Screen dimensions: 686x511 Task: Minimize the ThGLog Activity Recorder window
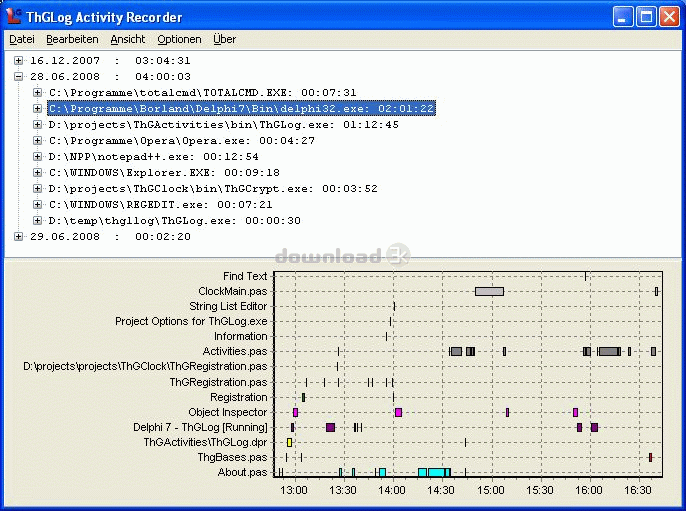623,17
